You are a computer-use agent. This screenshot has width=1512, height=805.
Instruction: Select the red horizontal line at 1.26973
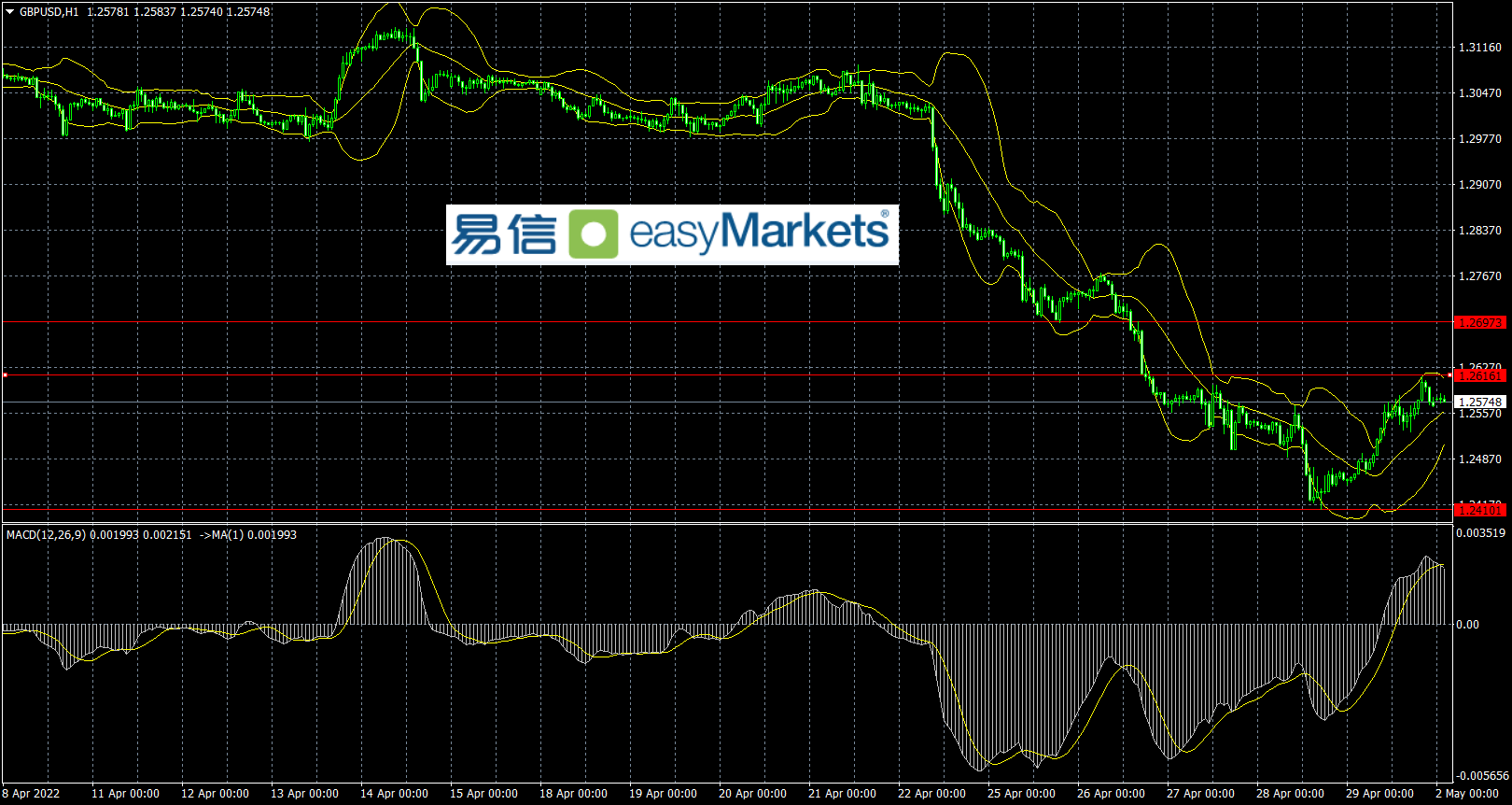[x=728, y=322]
